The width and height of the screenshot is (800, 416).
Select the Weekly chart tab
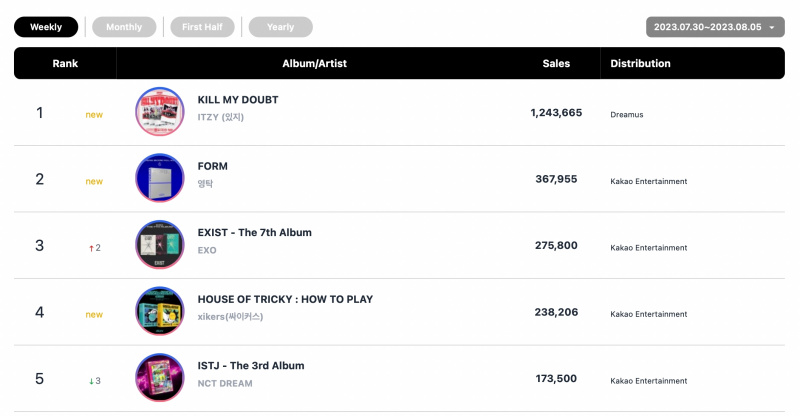(x=46, y=27)
